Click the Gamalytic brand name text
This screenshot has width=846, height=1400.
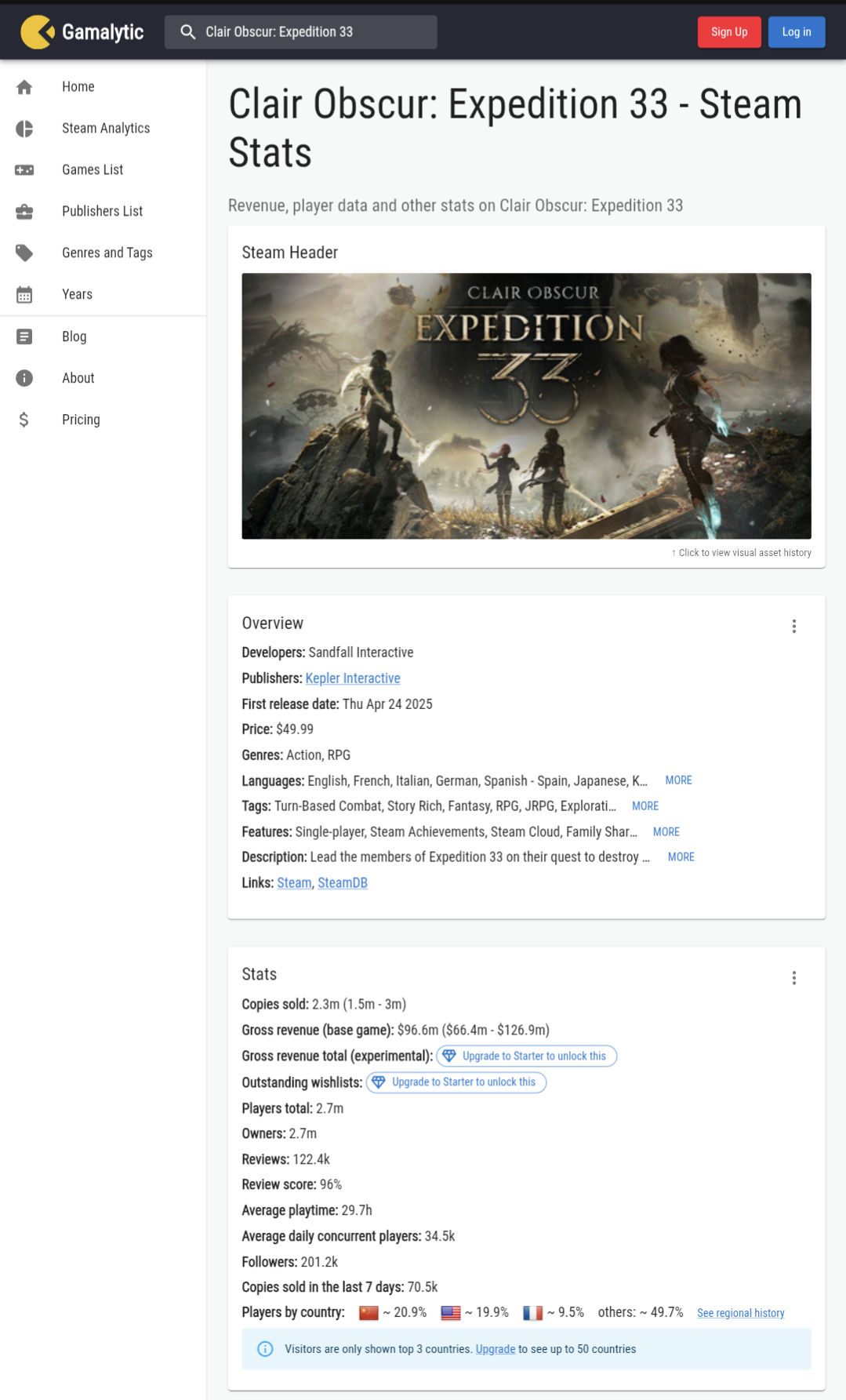click(103, 32)
